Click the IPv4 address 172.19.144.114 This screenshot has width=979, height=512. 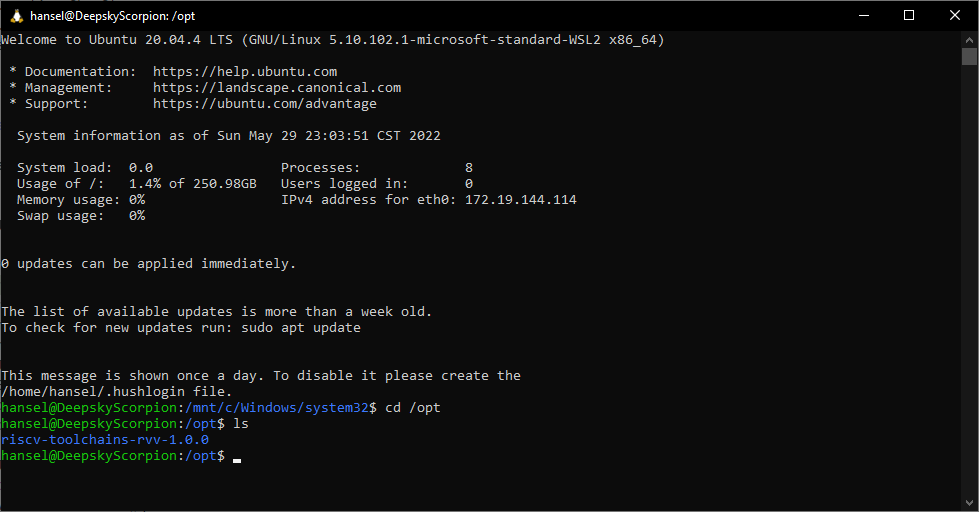tap(521, 200)
